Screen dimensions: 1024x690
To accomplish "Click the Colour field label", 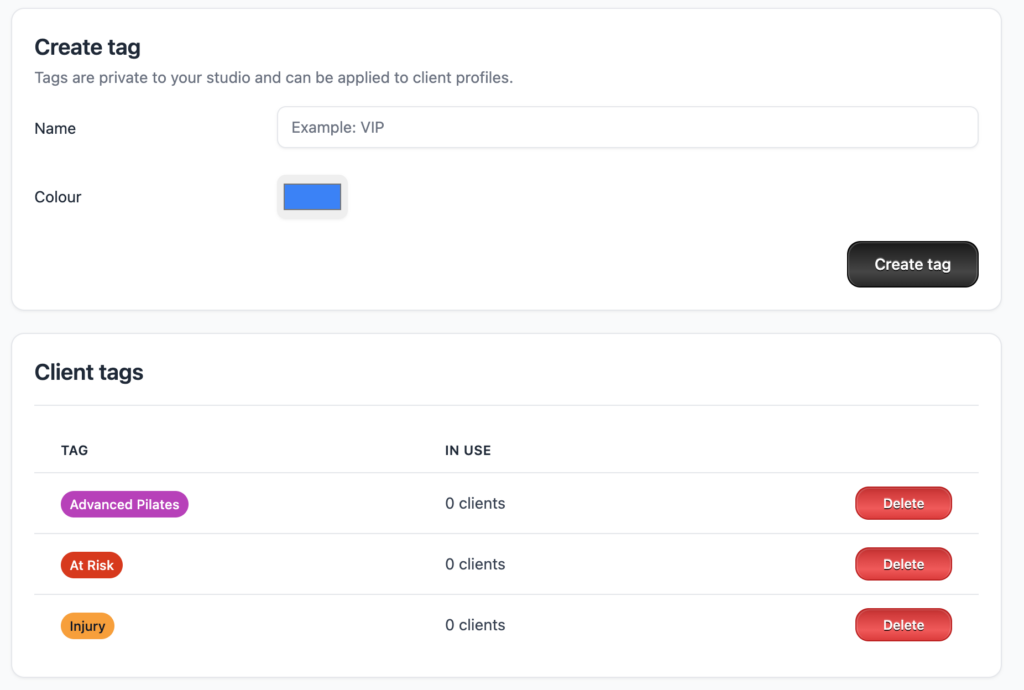I will point(58,198).
